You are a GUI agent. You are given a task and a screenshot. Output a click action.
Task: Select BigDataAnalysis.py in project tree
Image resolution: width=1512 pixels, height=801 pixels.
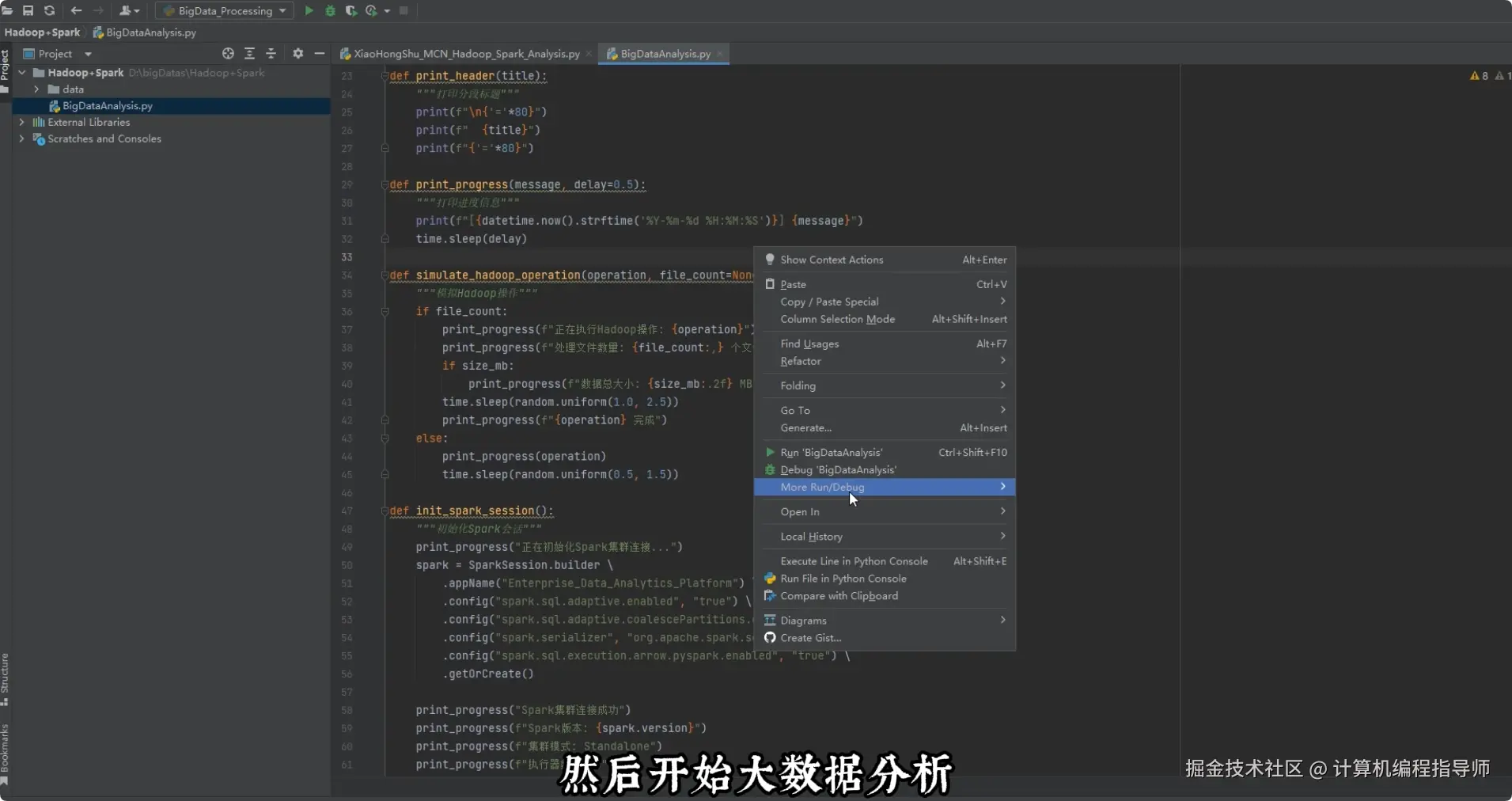[x=108, y=106]
